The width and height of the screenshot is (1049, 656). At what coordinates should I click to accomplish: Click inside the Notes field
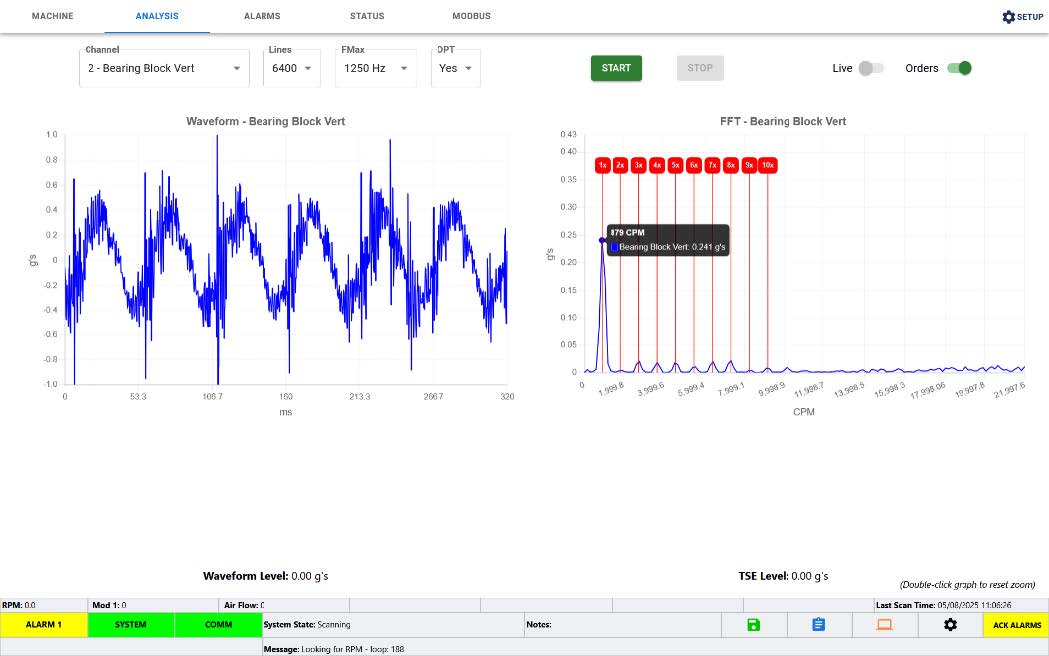click(620, 624)
